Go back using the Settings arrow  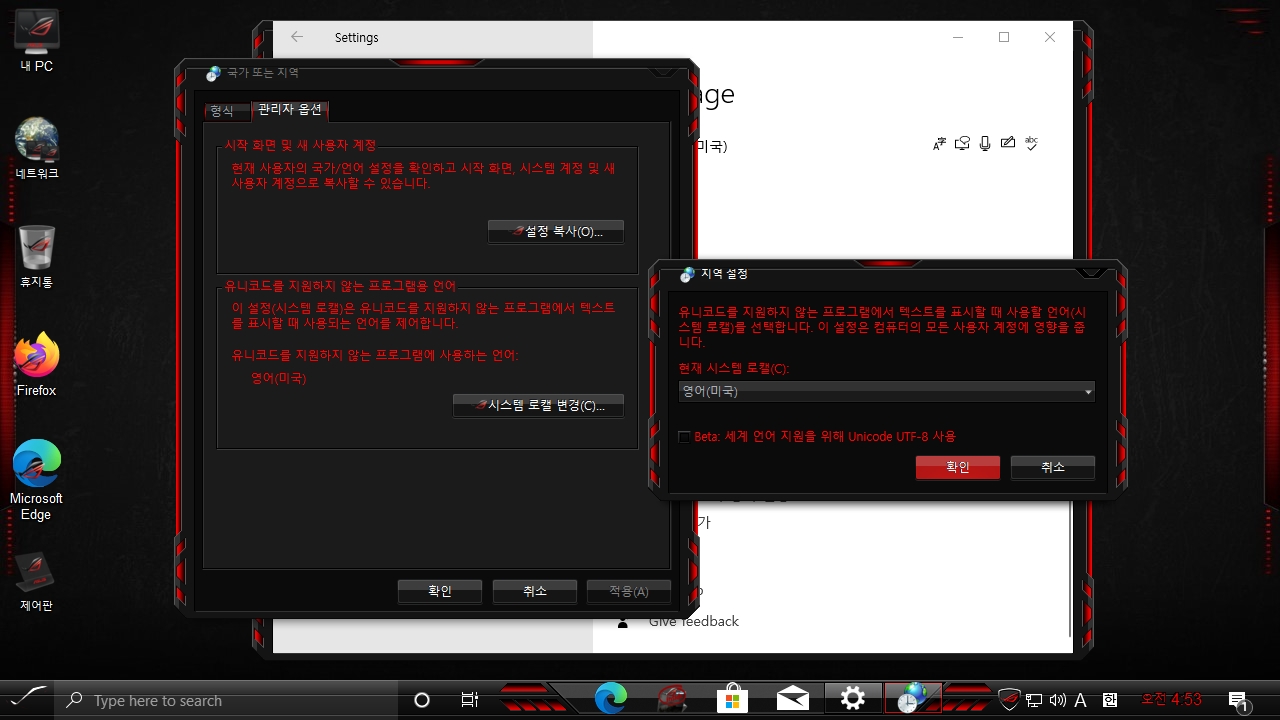pos(297,37)
